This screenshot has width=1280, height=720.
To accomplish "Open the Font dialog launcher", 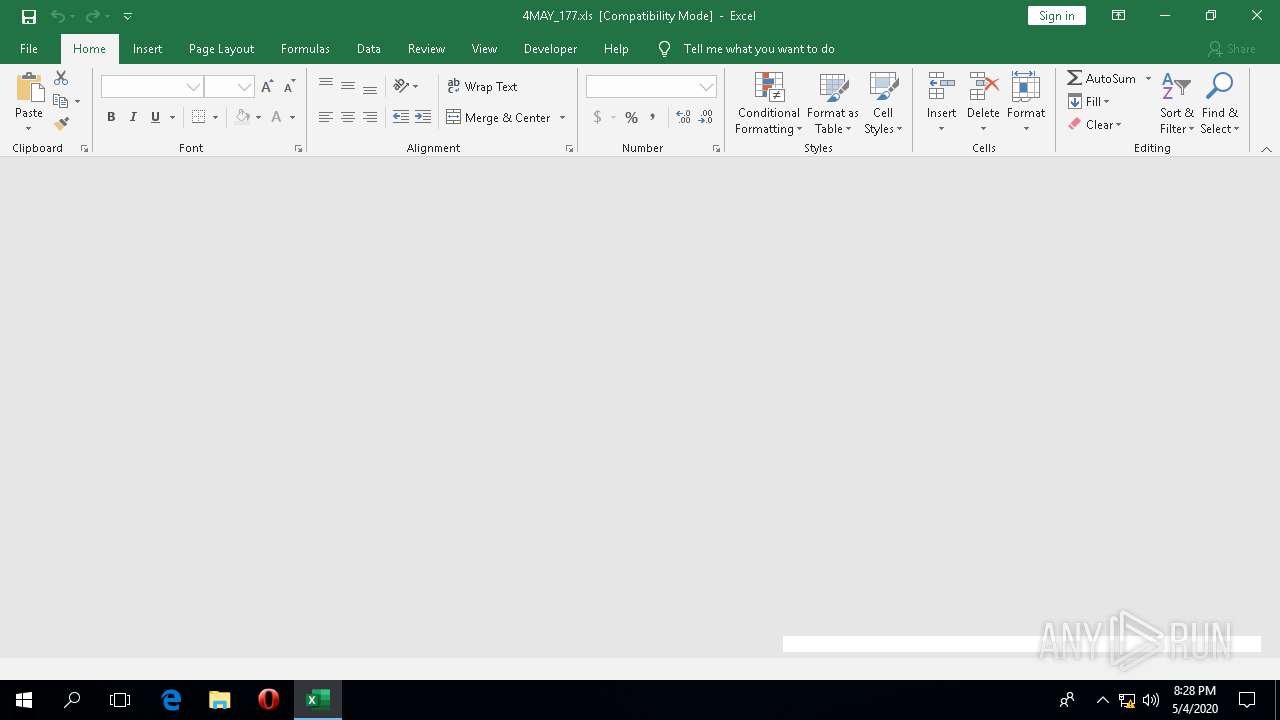I will click(298, 148).
